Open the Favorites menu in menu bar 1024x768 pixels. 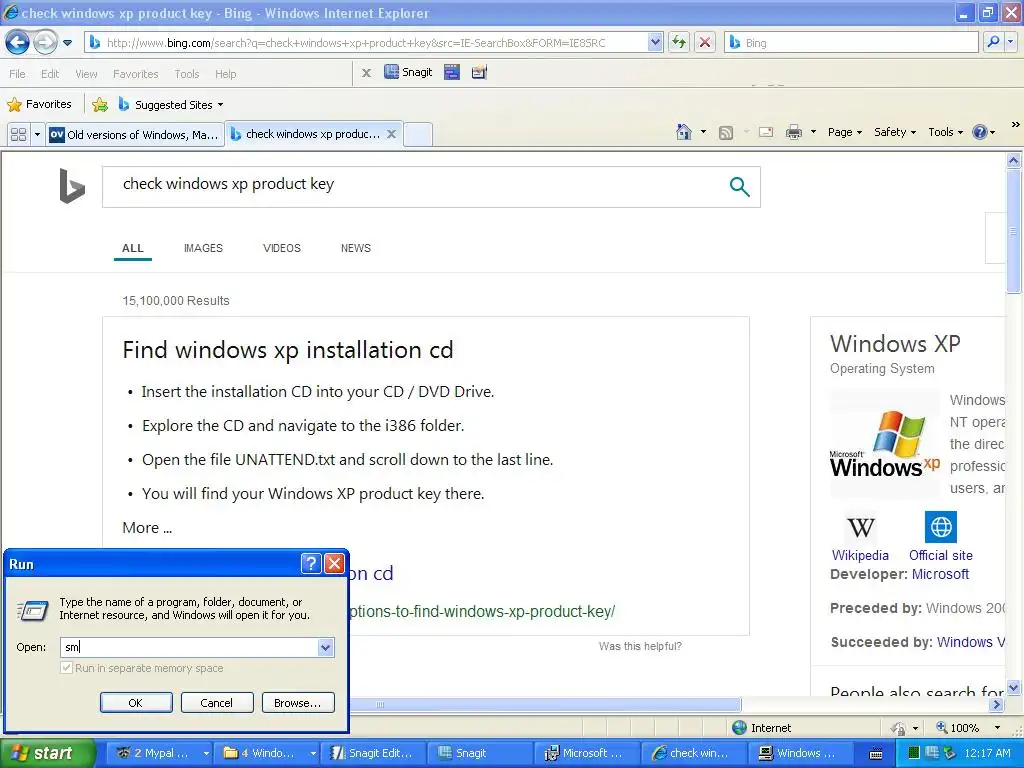pos(135,74)
